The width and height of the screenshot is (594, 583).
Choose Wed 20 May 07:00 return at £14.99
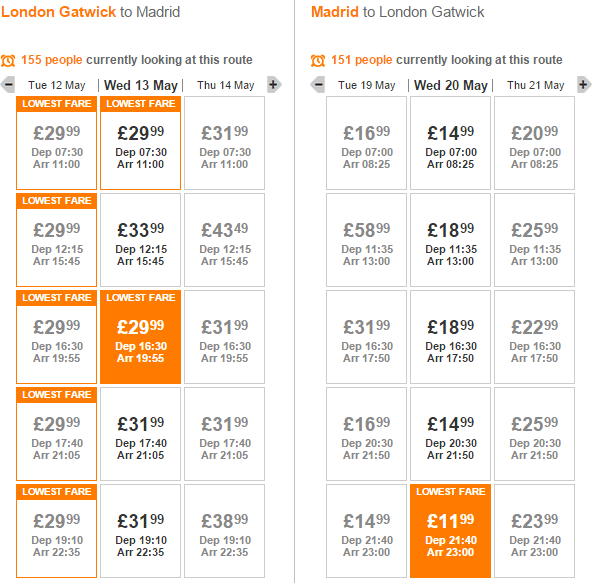point(450,143)
